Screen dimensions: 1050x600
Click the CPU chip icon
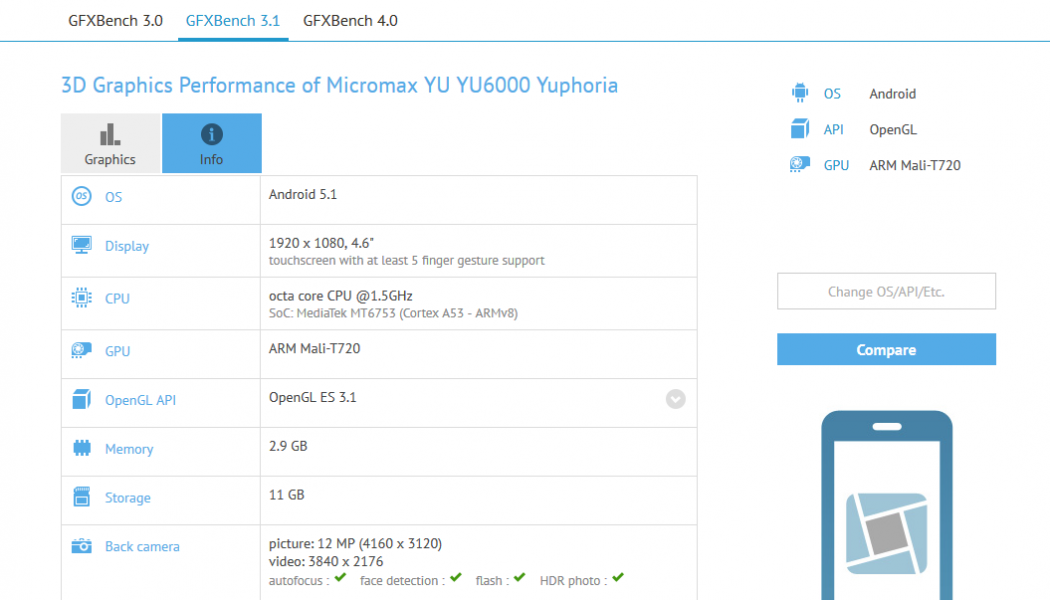click(81, 298)
